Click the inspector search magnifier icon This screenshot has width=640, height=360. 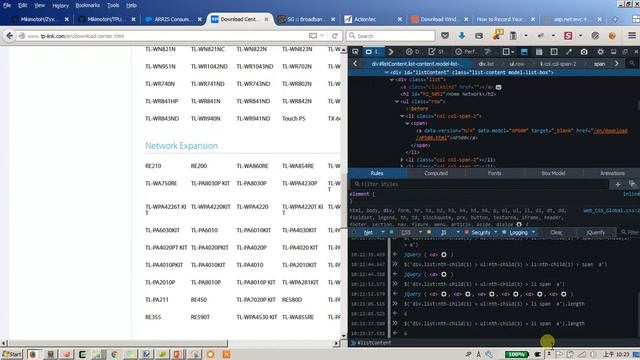[x=632, y=64]
